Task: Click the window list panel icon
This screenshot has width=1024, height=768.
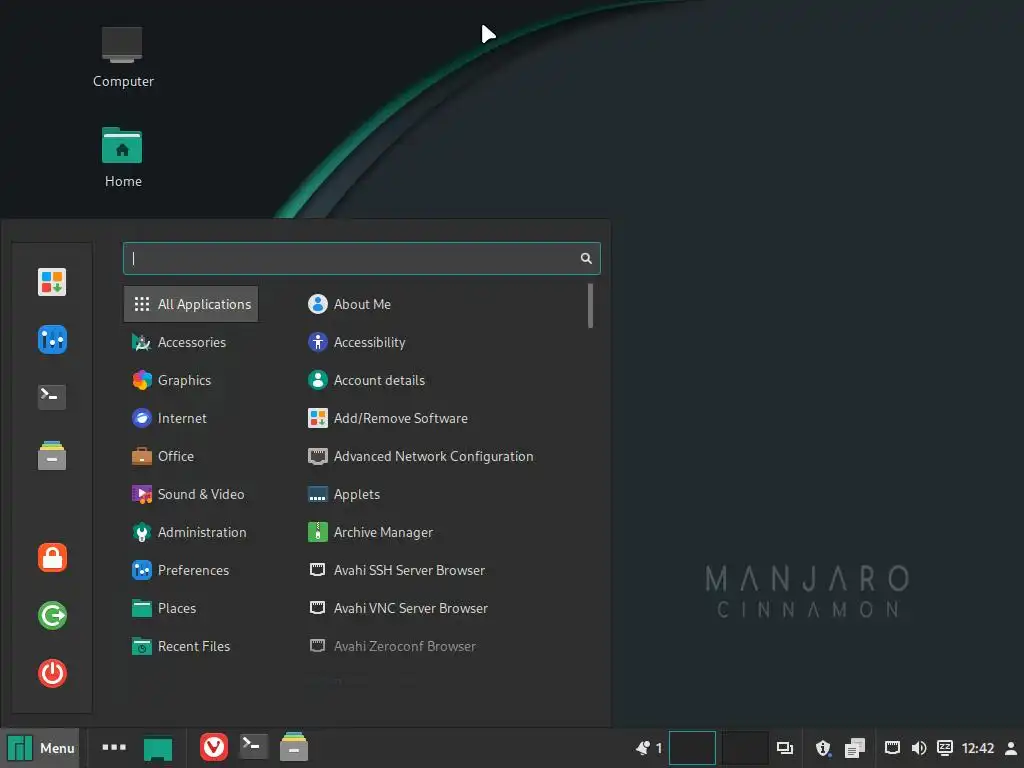Action: click(784, 748)
